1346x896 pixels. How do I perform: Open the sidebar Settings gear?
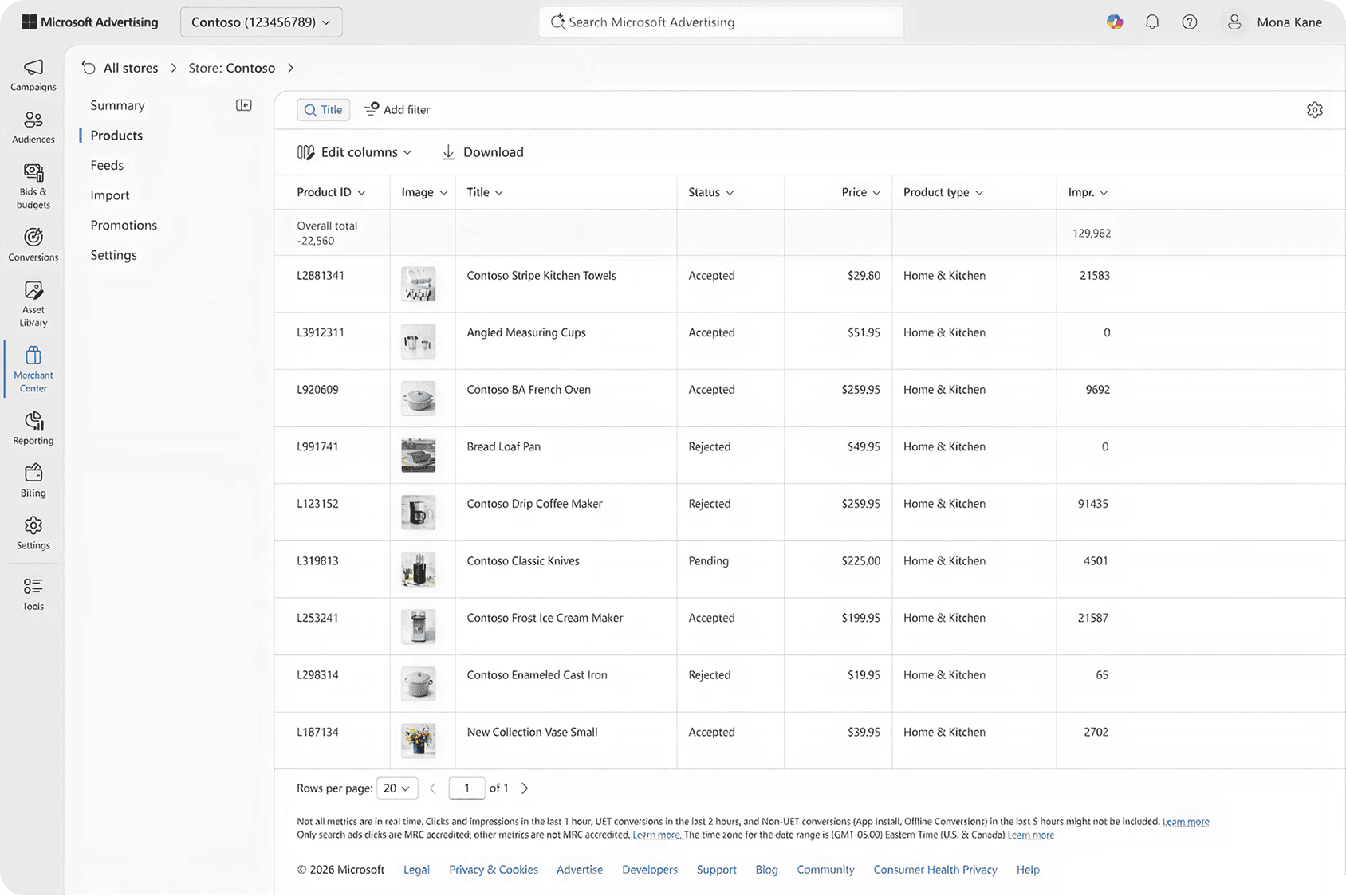[x=33, y=533]
